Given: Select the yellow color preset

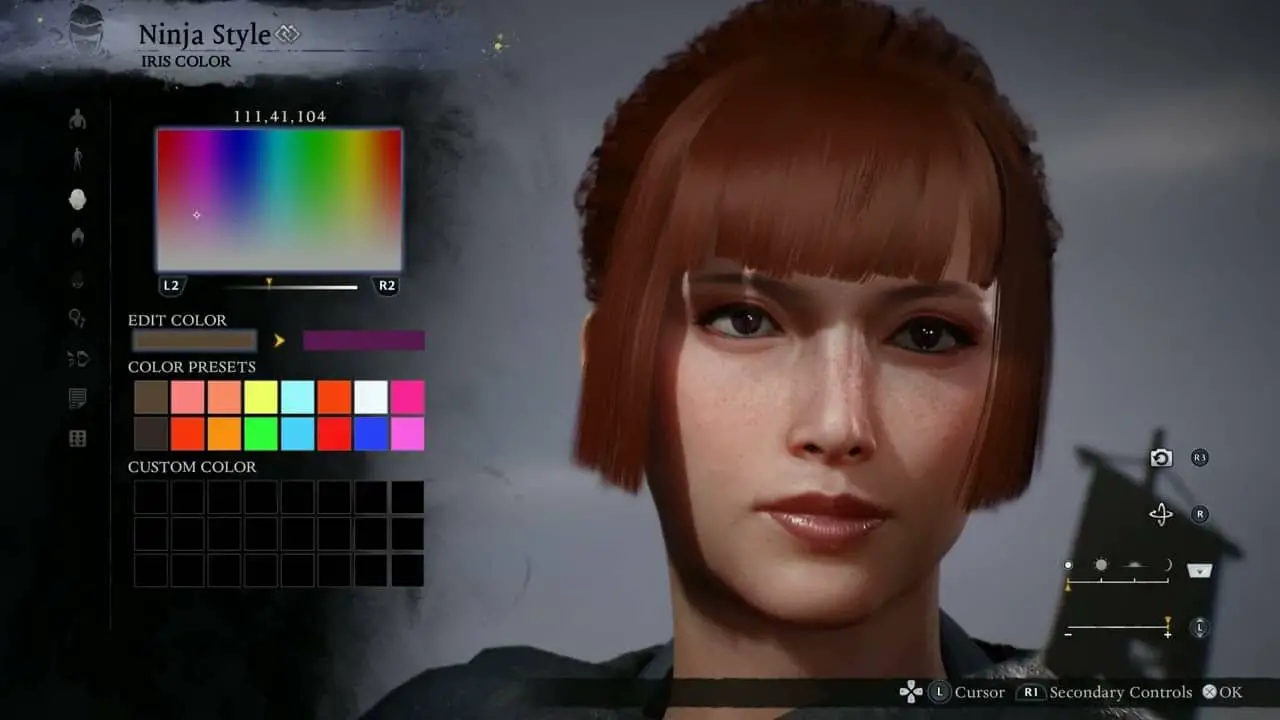Looking at the screenshot, I should tap(261, 397).
